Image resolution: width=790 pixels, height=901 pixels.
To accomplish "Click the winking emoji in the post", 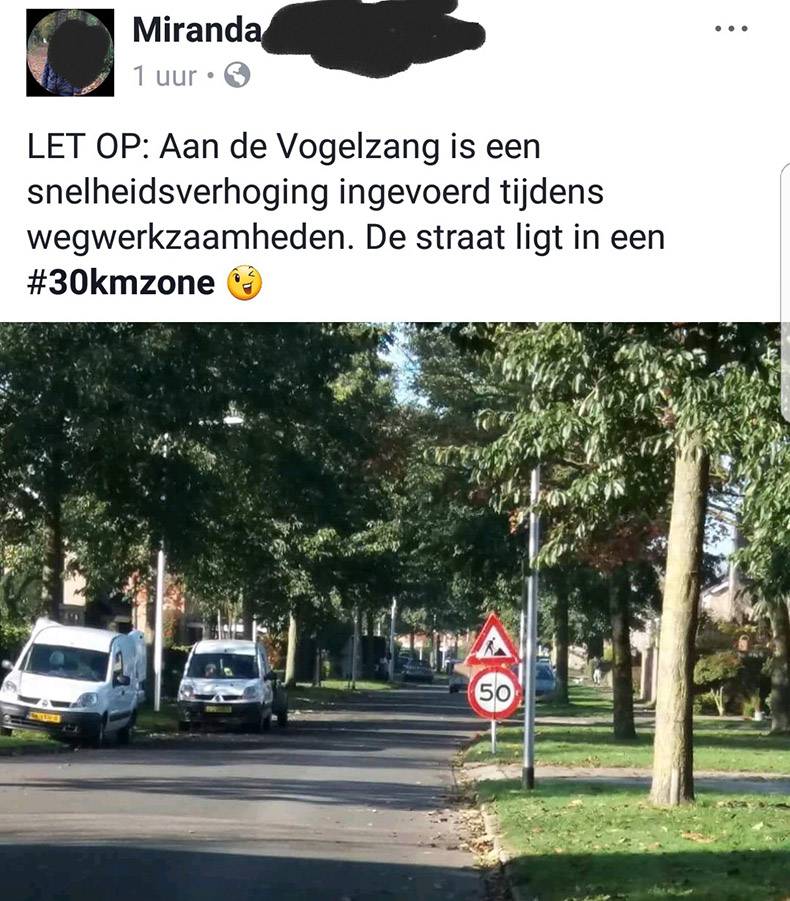I will (x=245, y=283).
